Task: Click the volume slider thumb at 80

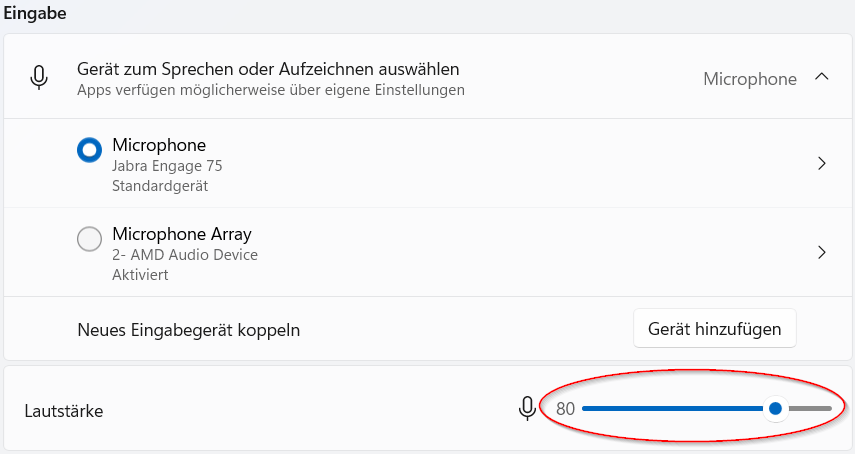Action: pyautogui.click(x=775, y=408)
